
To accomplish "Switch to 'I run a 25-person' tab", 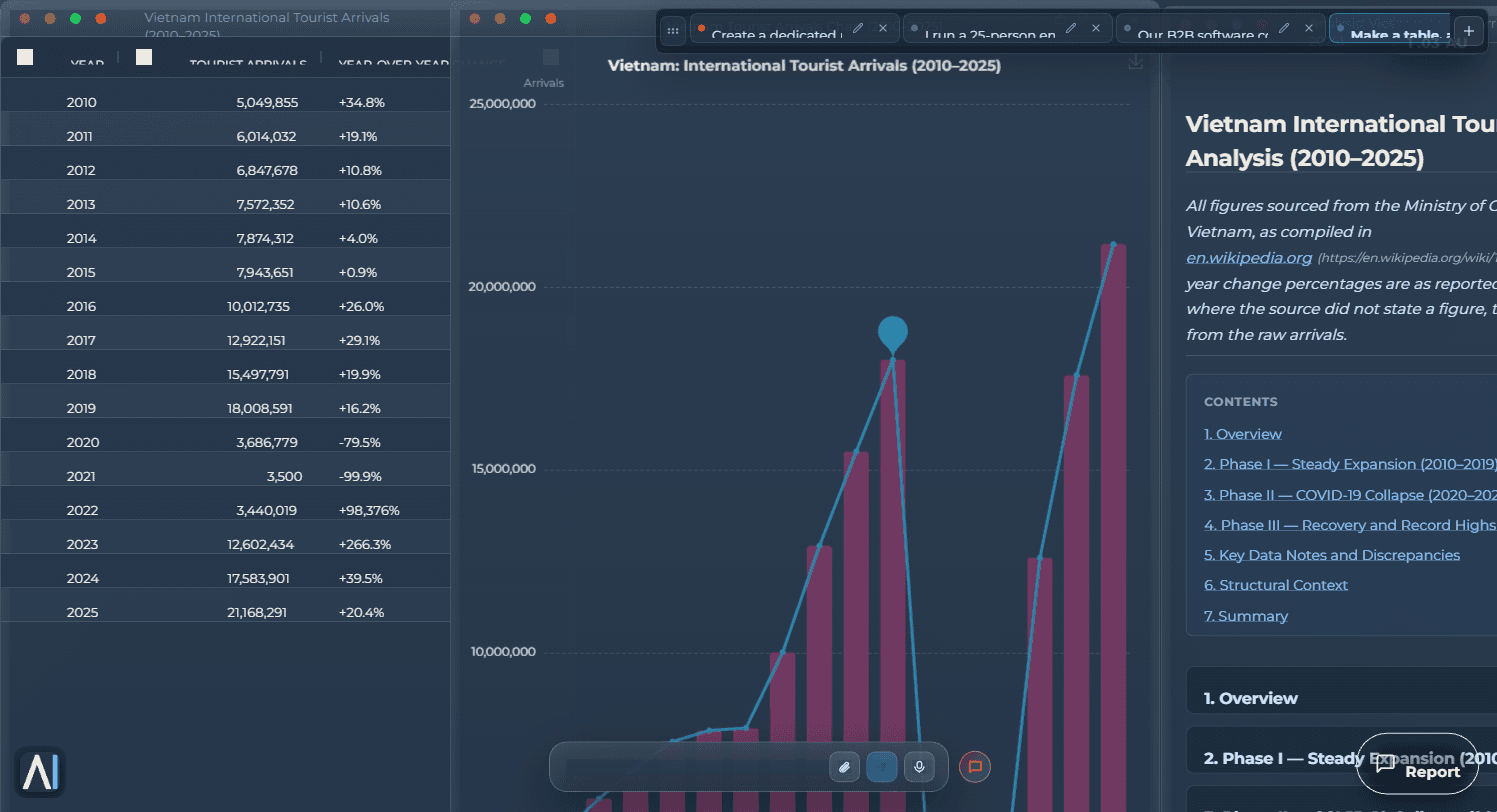I will point(990,34).
